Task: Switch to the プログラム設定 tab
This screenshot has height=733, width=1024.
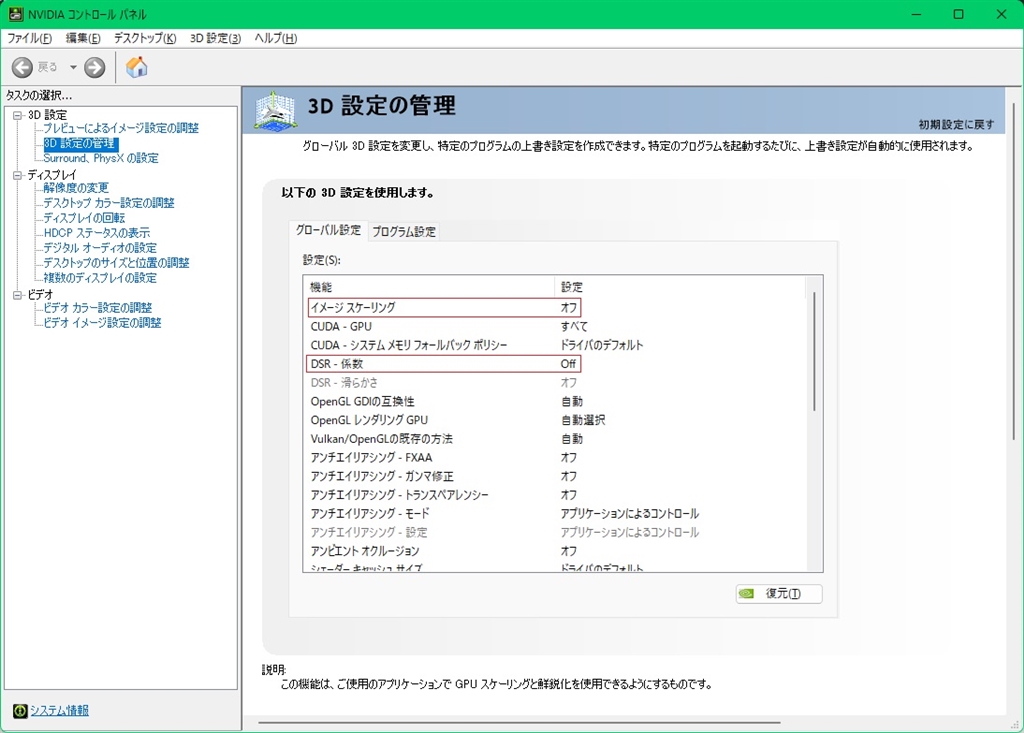Action: [x=403, y=231]
